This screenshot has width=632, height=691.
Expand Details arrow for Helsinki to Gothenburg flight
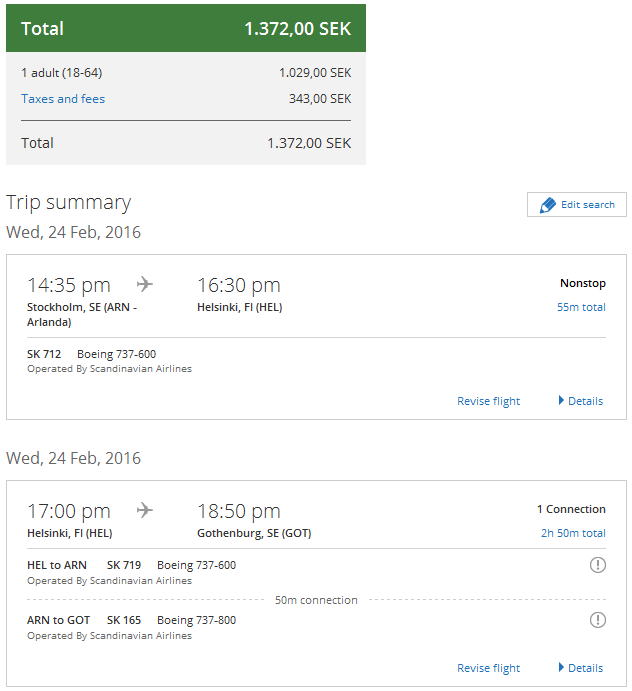coord(562,668)
